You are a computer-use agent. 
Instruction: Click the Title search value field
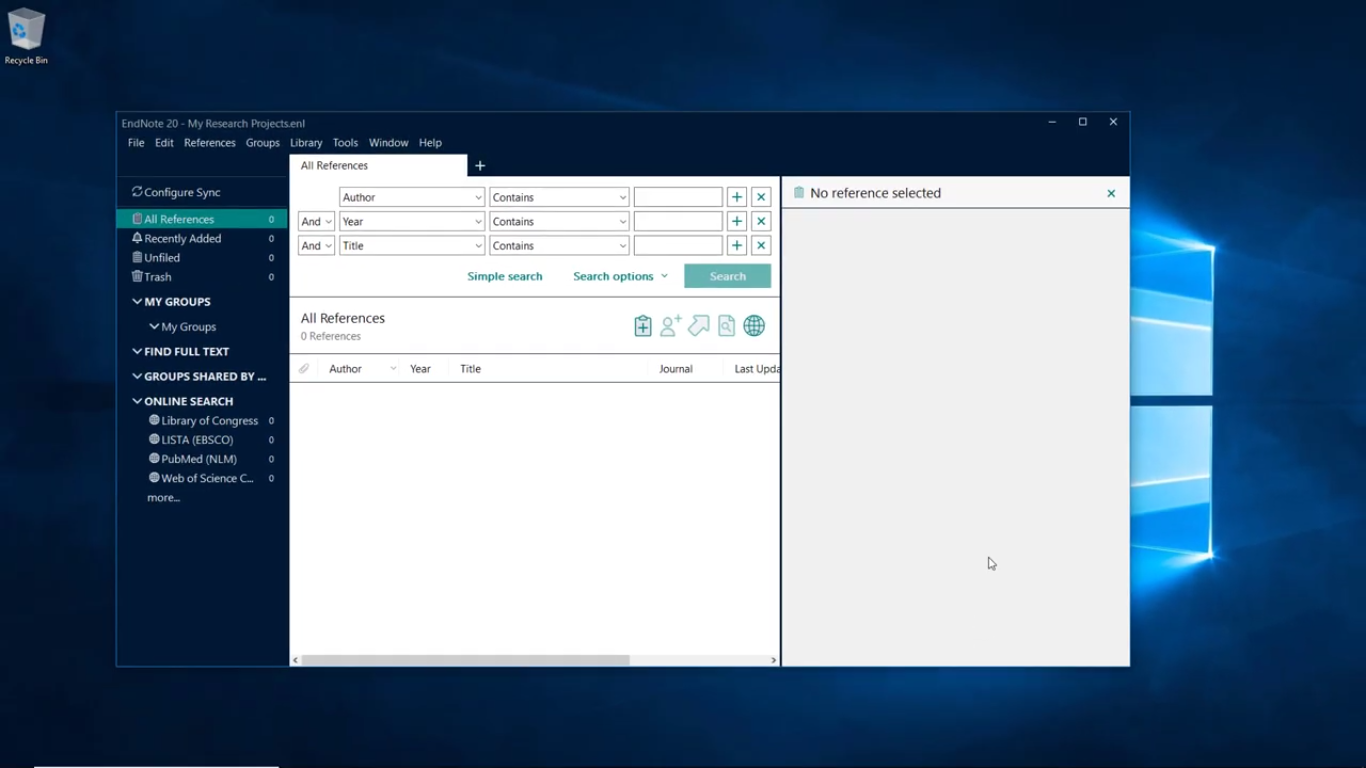(x=678, y=245)
